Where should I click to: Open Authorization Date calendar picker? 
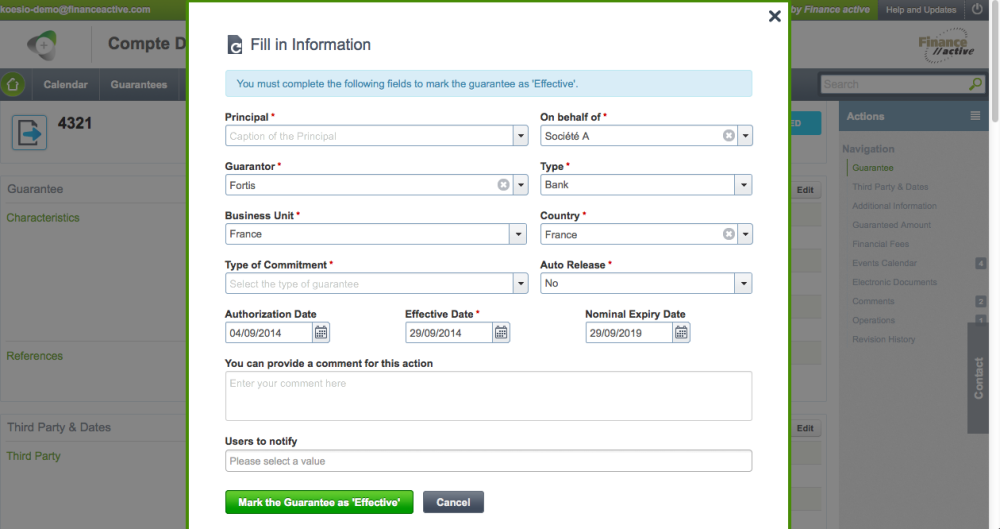[321, 332]
